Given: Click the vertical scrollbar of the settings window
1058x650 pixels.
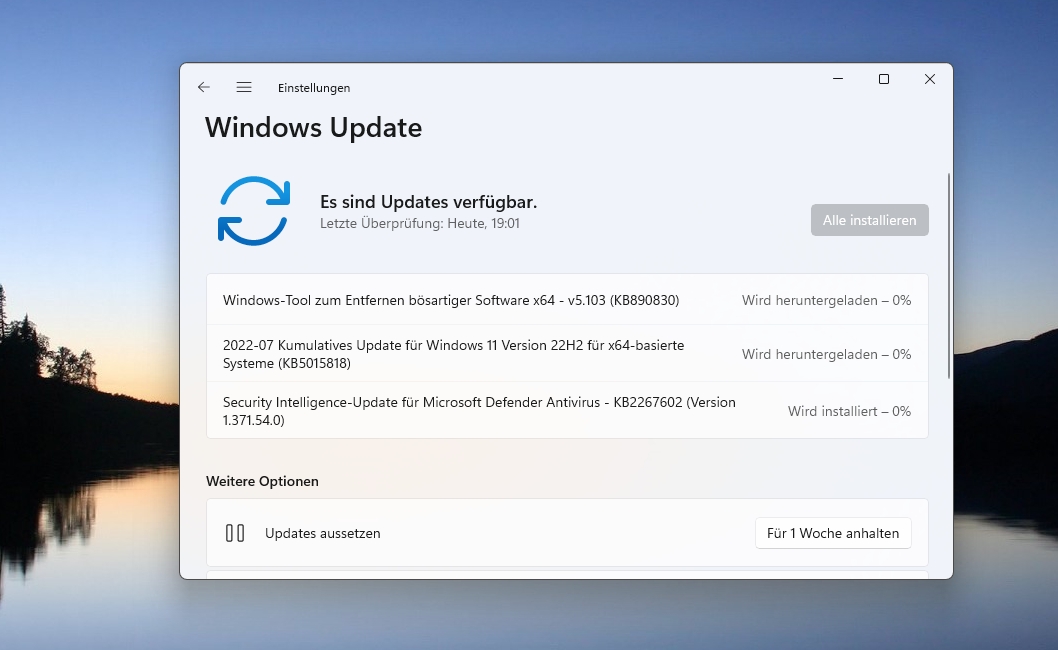Looking at the screenshot, I should [x=949, y=275].
